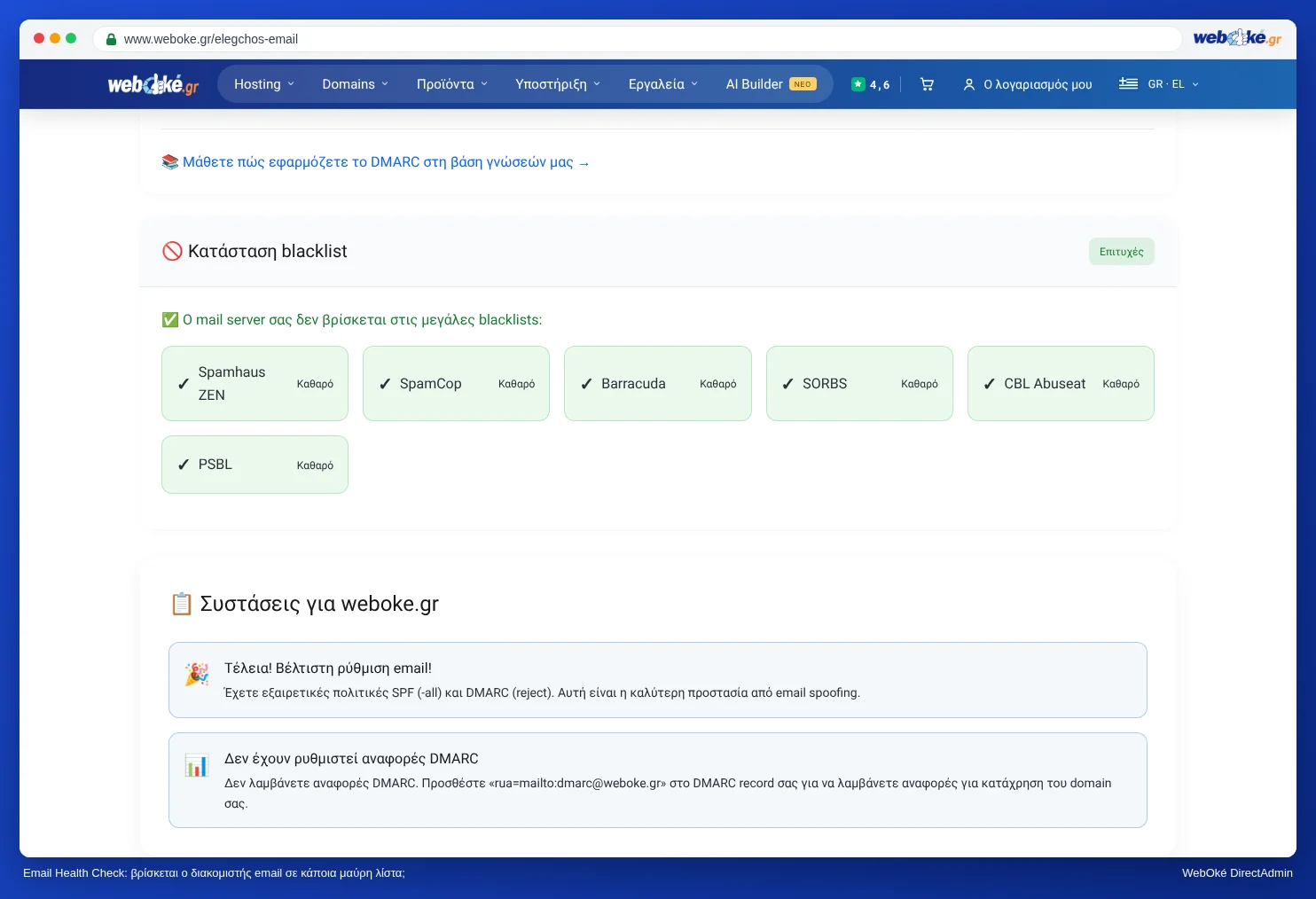Viewport: 1316px width, 899px height.
Task: Click Καθαρό status on Barracuda card
Action: (x=717, y=384)
